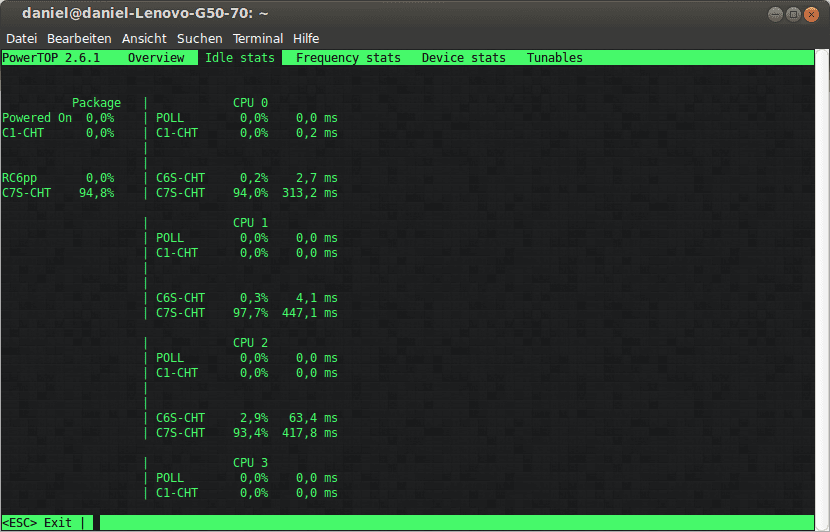Click the Package C7S-CHT 94,8% value
This screenshot has width=830, height=532.
(x=96, y=193)
